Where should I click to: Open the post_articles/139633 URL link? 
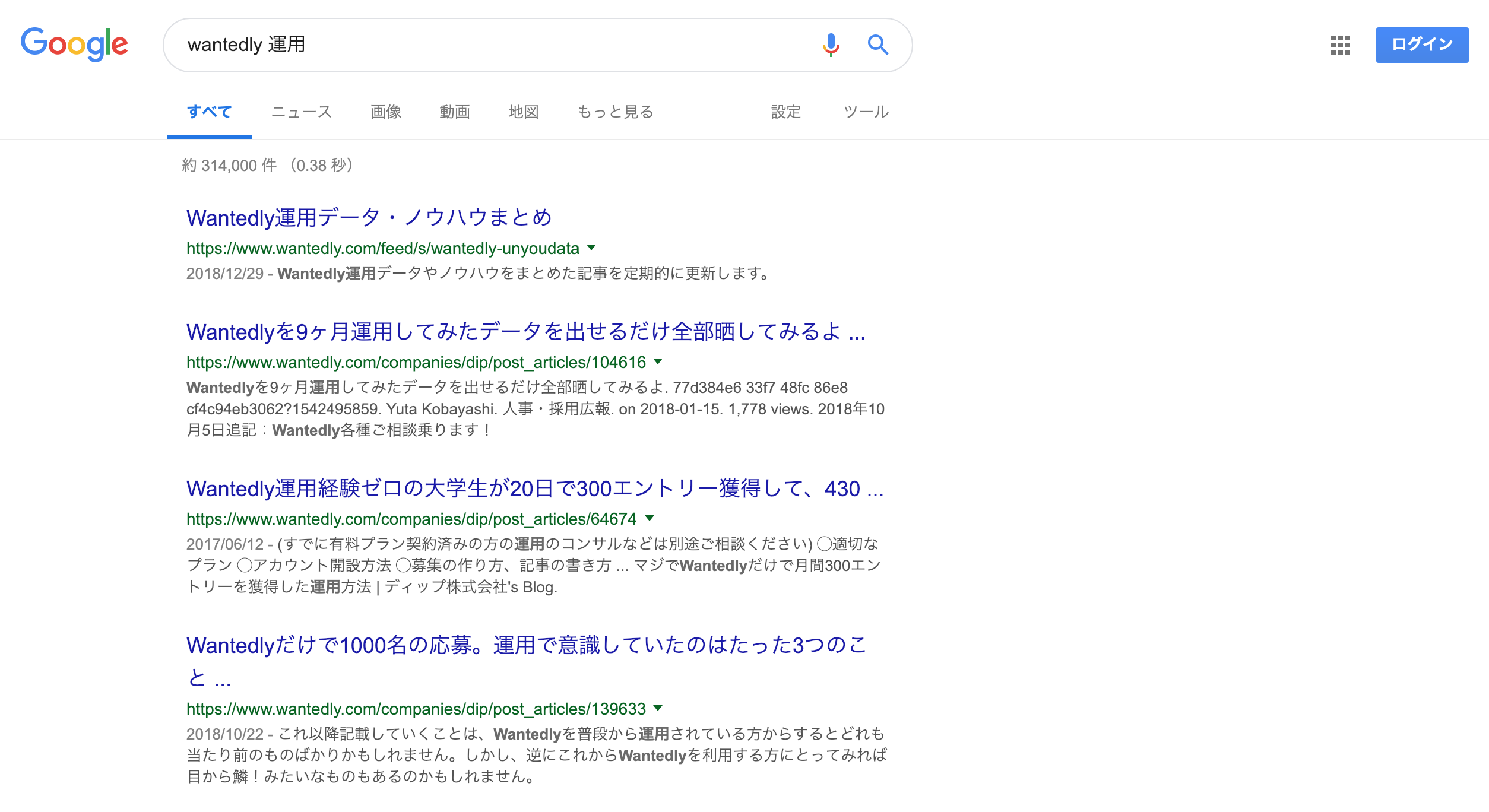point(416,709)
